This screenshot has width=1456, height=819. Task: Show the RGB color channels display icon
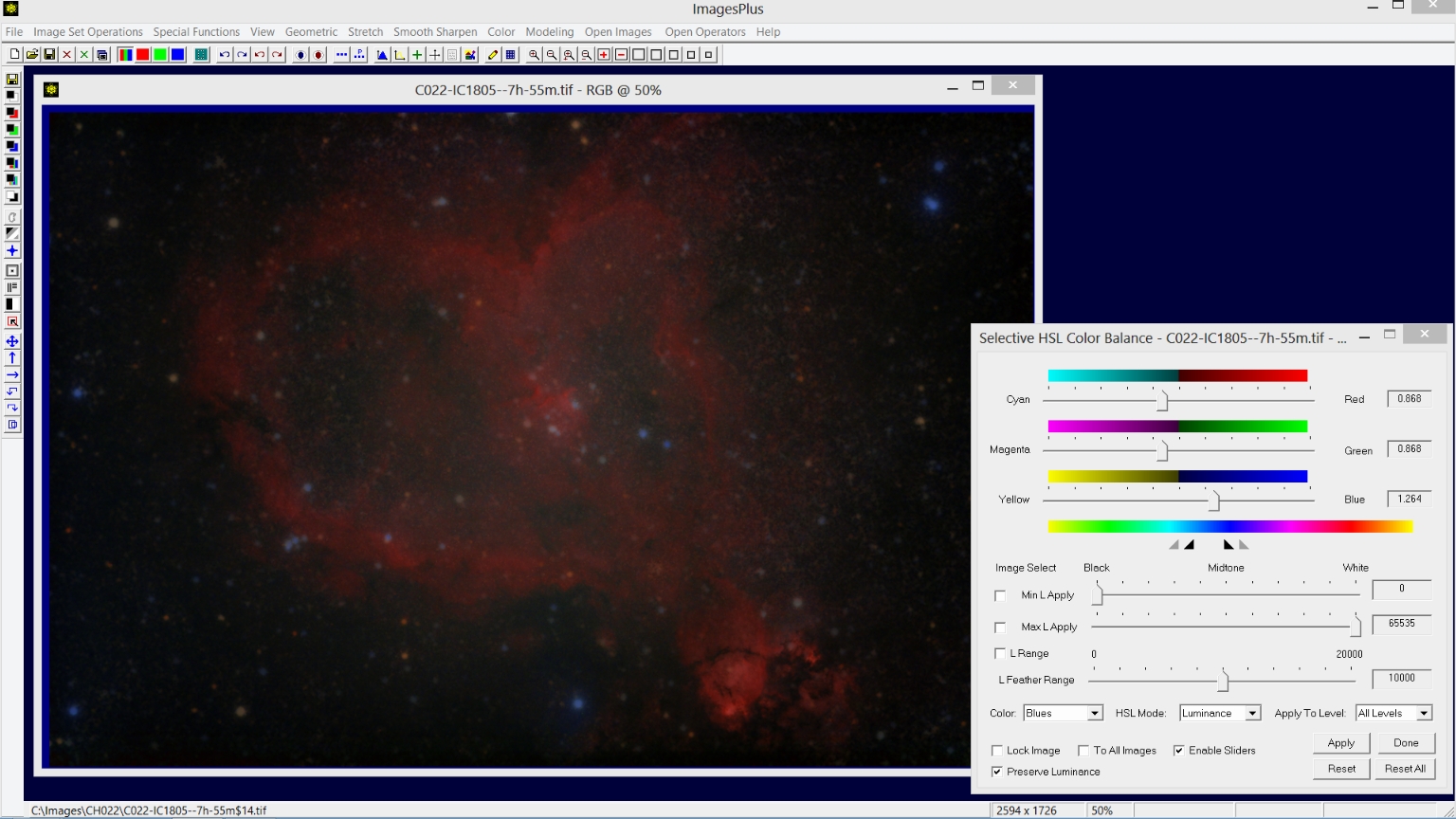pos(125,55)
